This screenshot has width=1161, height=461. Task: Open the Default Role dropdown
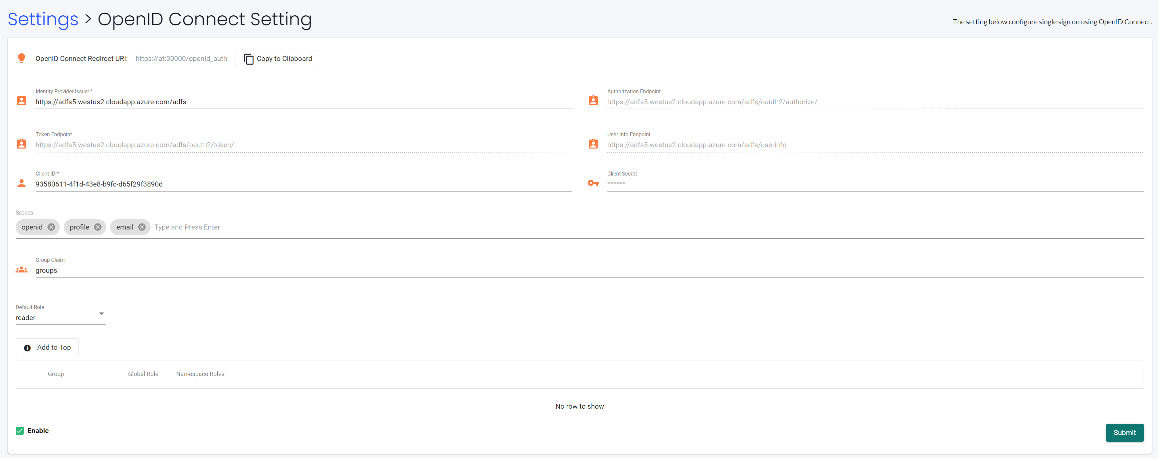60,316
